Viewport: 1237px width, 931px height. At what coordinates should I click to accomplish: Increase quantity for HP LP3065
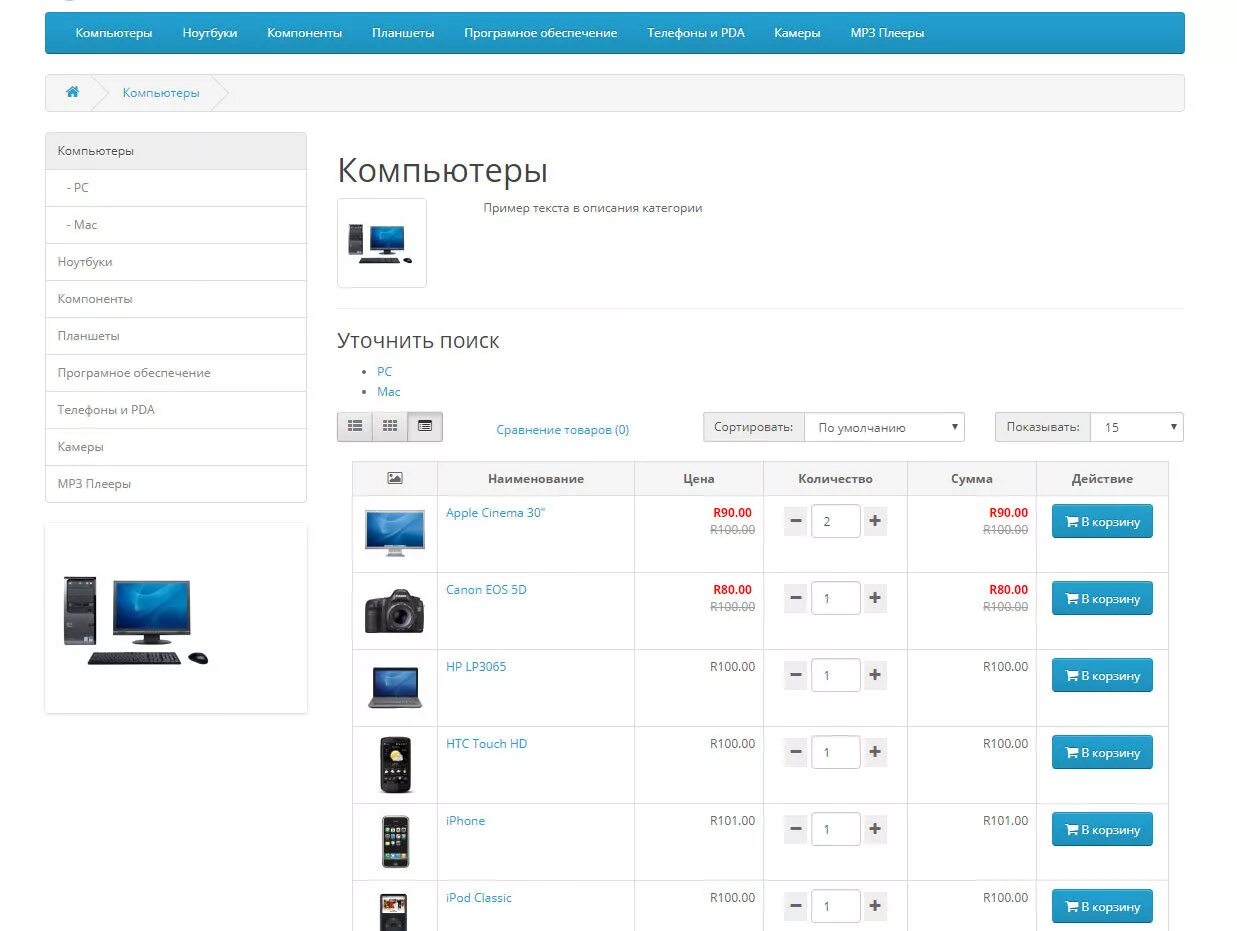(875, 675)
